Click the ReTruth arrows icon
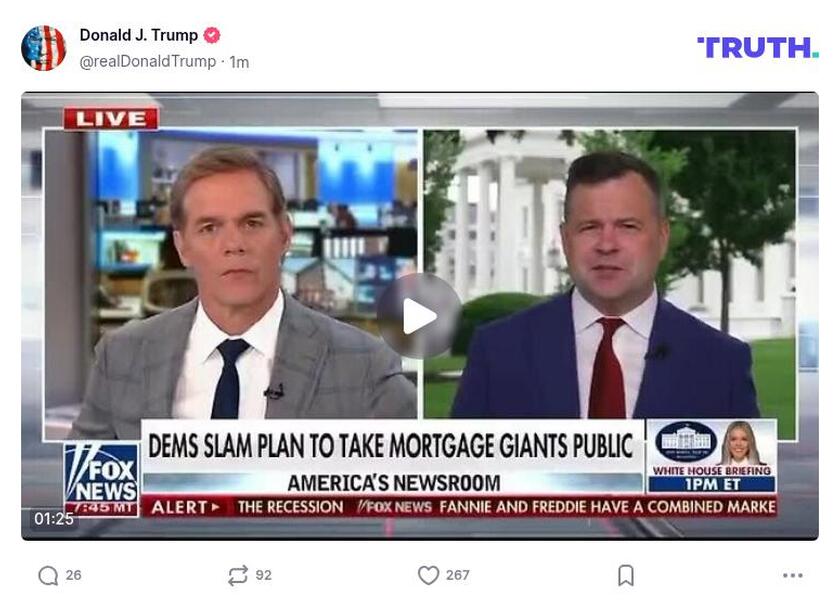The image size is (840, 615). tap(238, 575)
